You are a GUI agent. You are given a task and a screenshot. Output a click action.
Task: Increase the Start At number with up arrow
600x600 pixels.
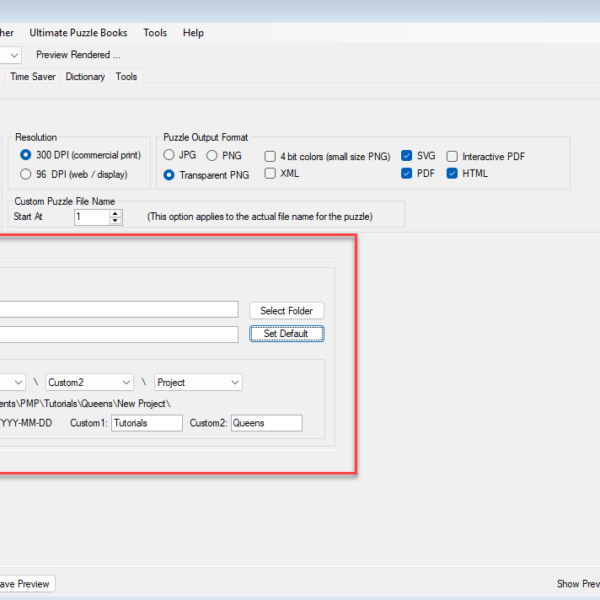point(116,212)
